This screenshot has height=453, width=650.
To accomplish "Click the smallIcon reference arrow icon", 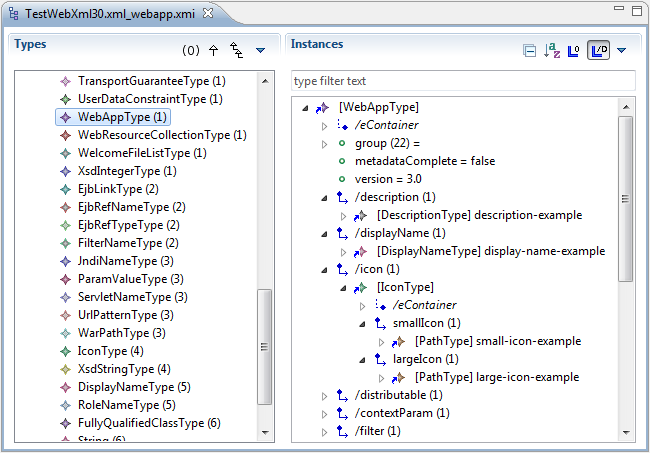I will point(380,323).
